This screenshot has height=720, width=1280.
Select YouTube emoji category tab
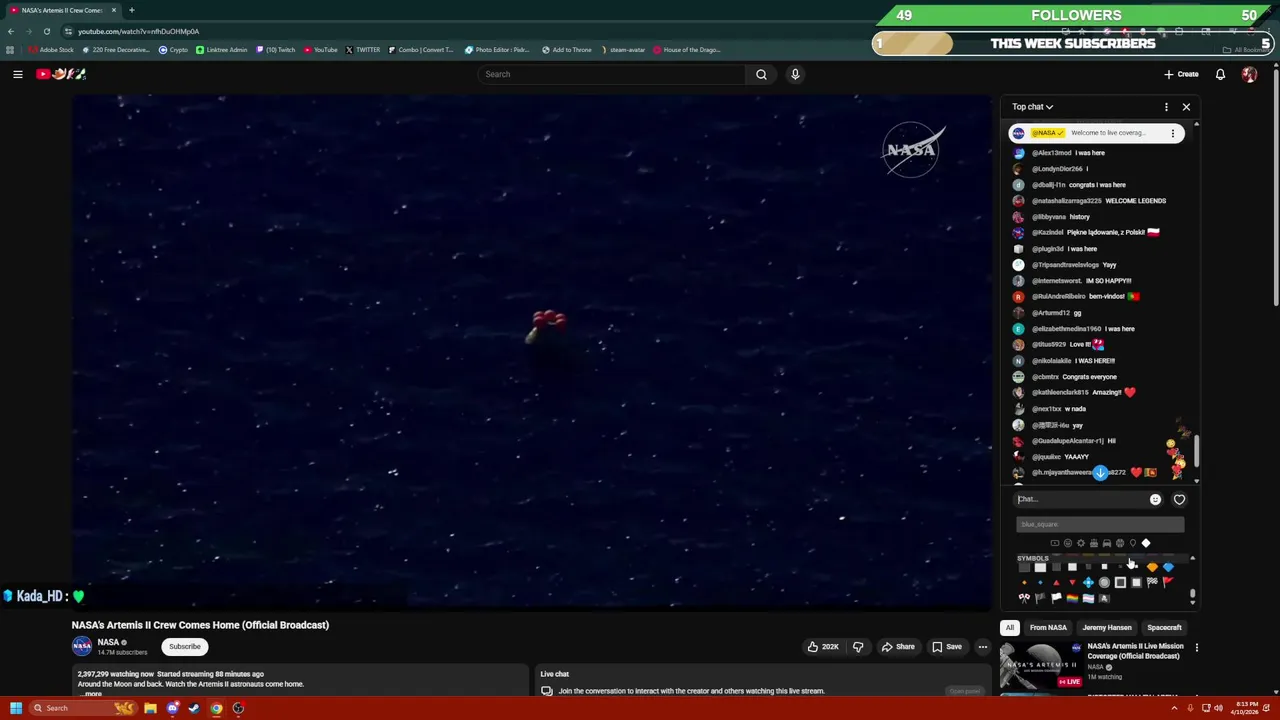(x=1055, y=543)
